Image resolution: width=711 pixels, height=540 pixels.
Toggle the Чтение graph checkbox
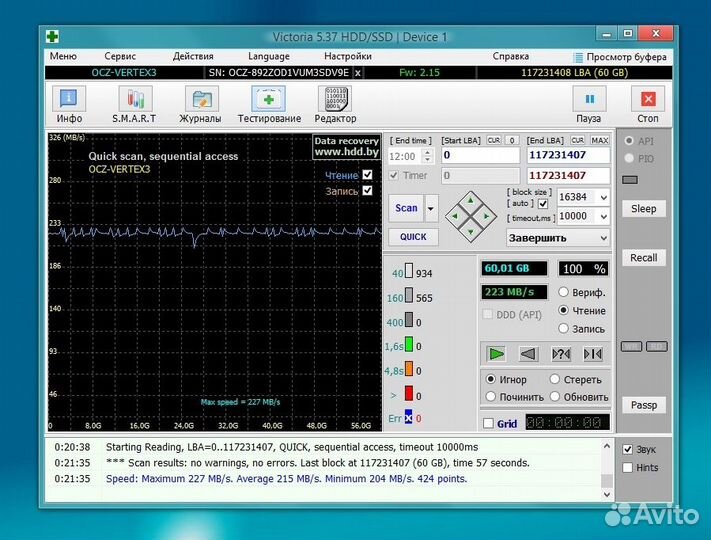(x=367, y=175)
